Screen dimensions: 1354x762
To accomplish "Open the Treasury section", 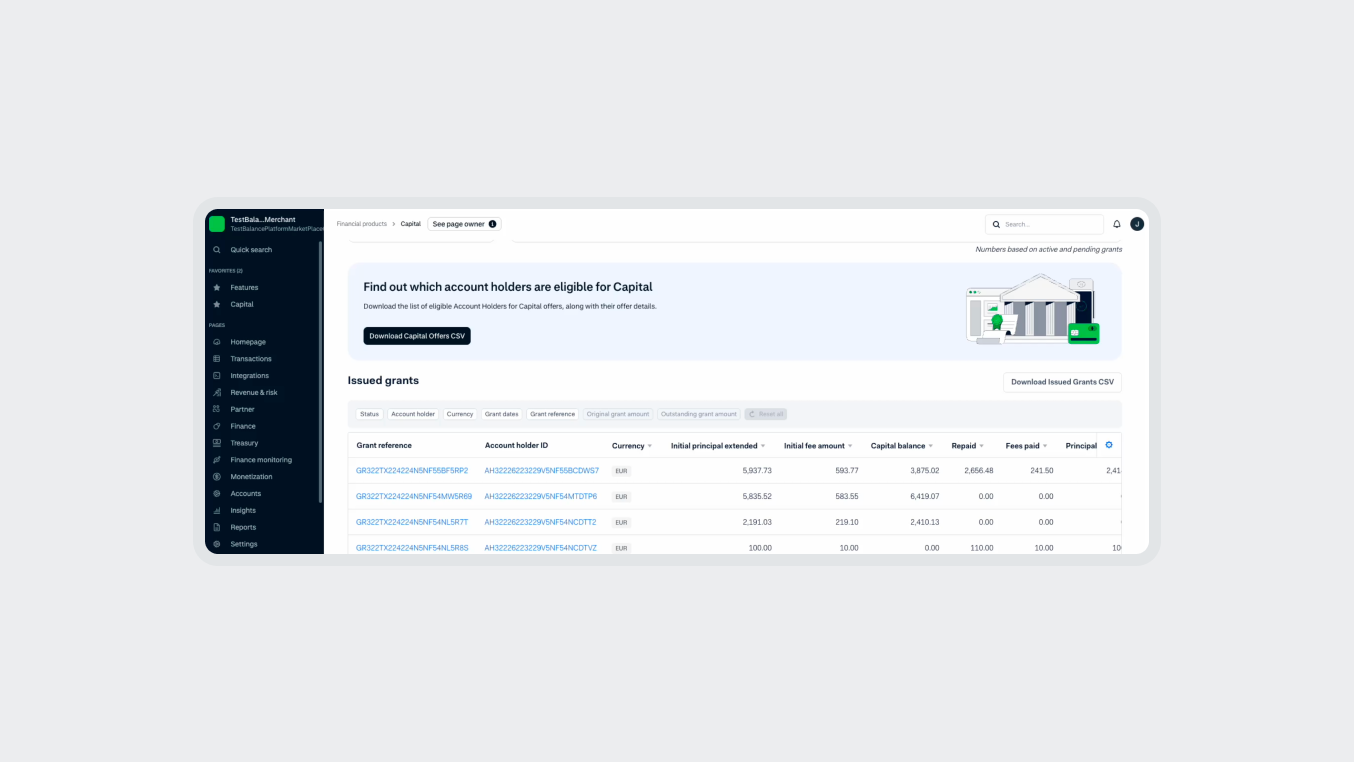I will tap(244, 442).
